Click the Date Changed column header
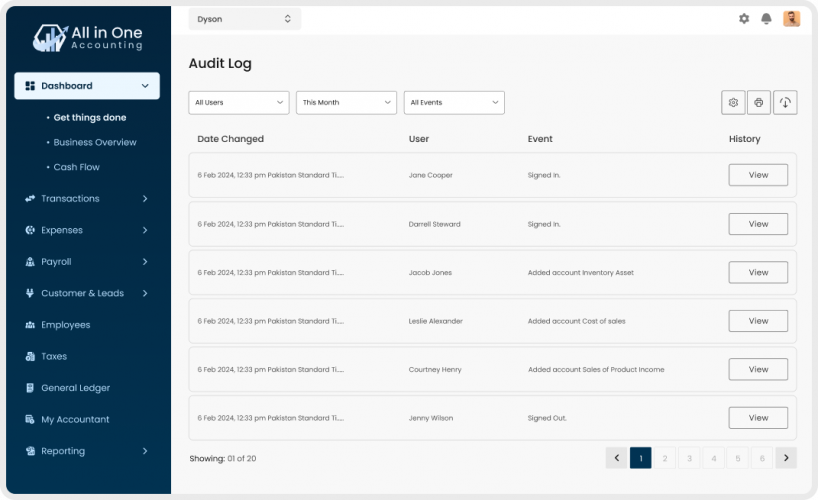This screenshot has width=818, height=500. point(231,139)
